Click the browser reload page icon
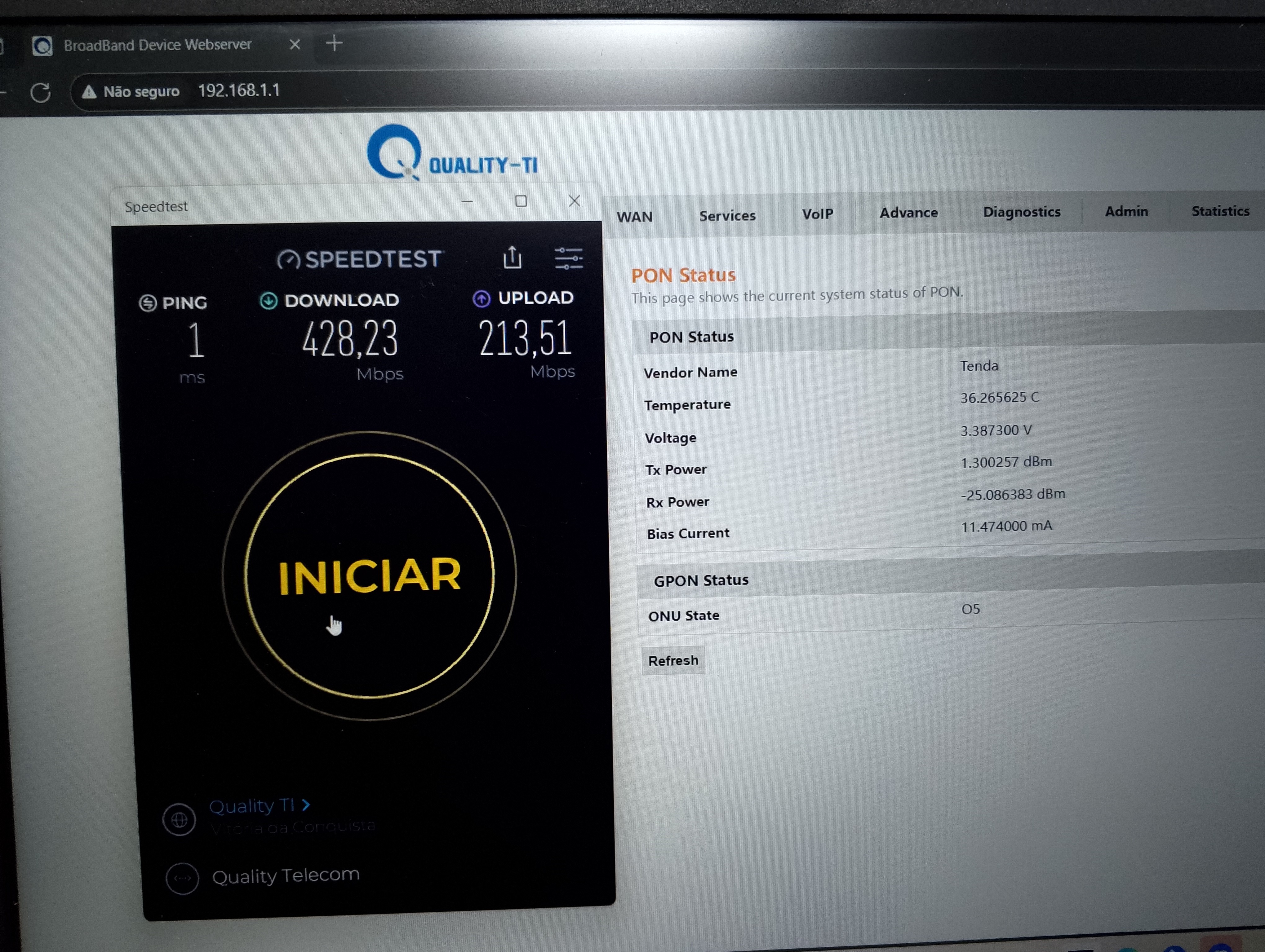This screenshot has width=1265, height=952. click(x=41, y=93)
